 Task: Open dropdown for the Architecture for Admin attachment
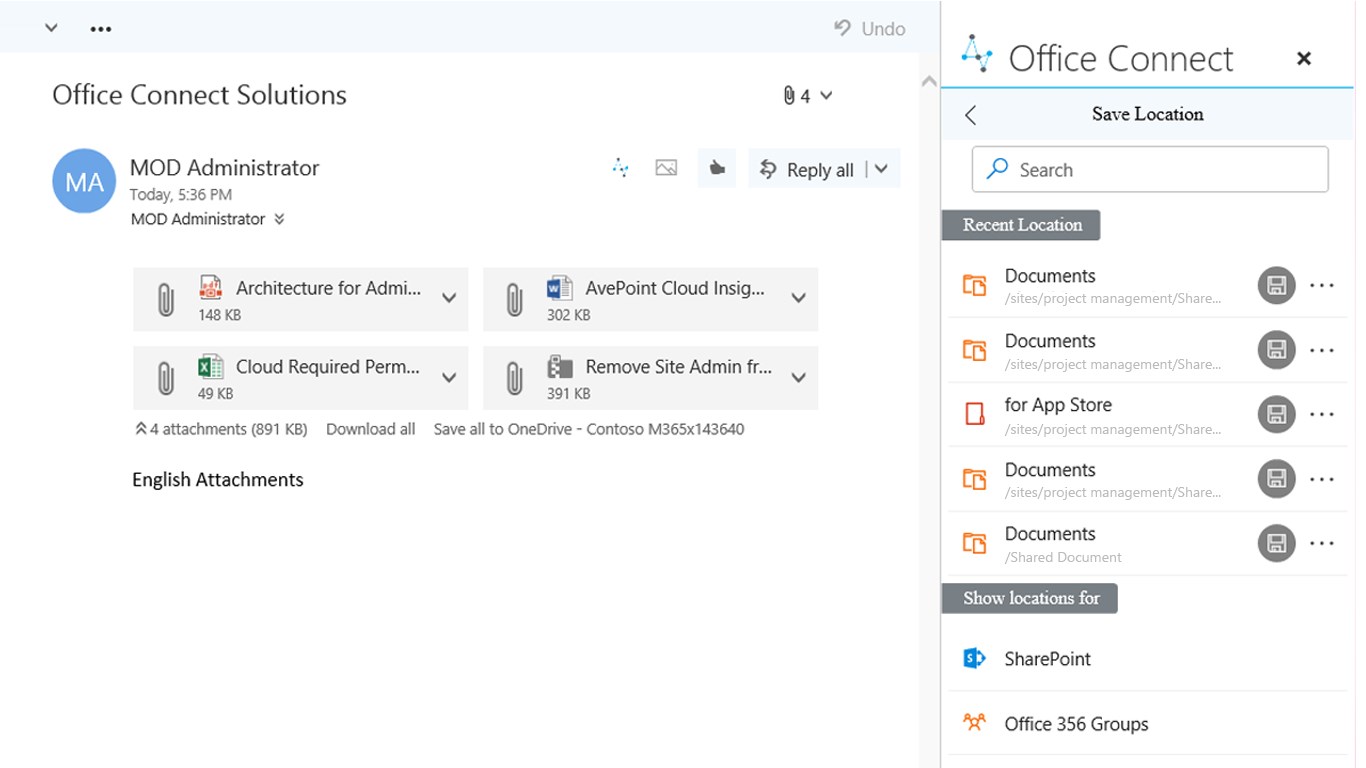tap(449, 298)
